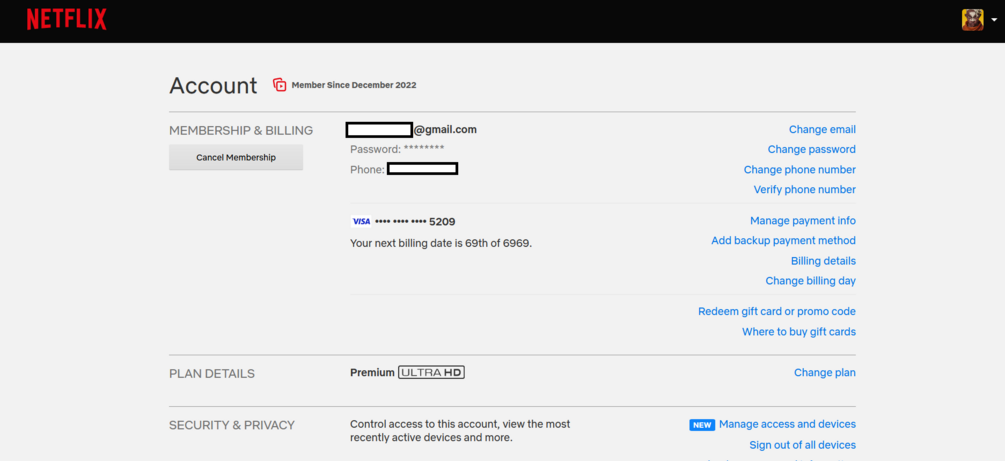Click Sign out of all devices

tap(802, 445)
